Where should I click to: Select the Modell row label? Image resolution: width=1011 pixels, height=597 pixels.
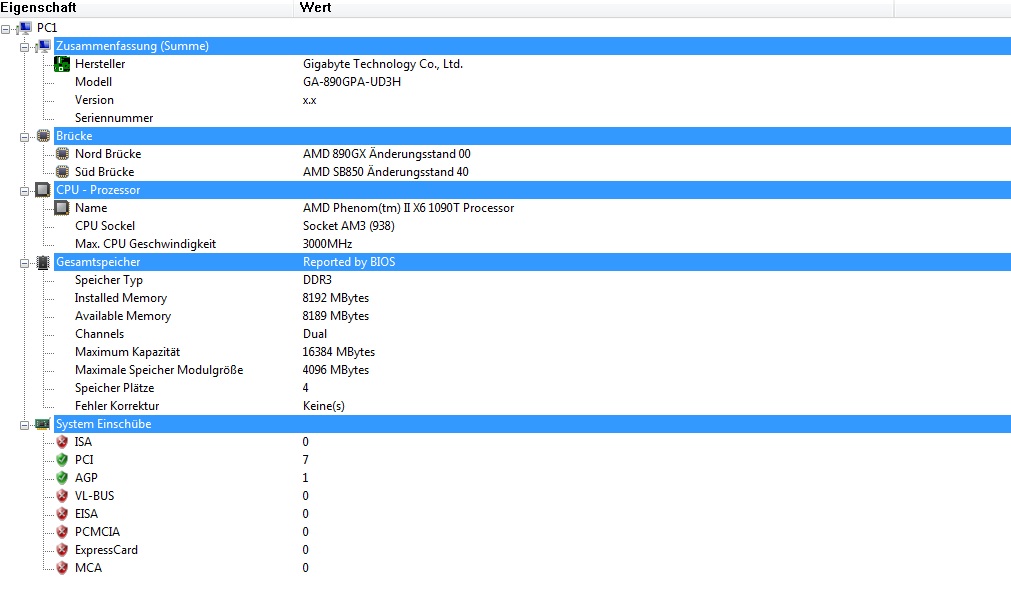(x=93, y=82)
